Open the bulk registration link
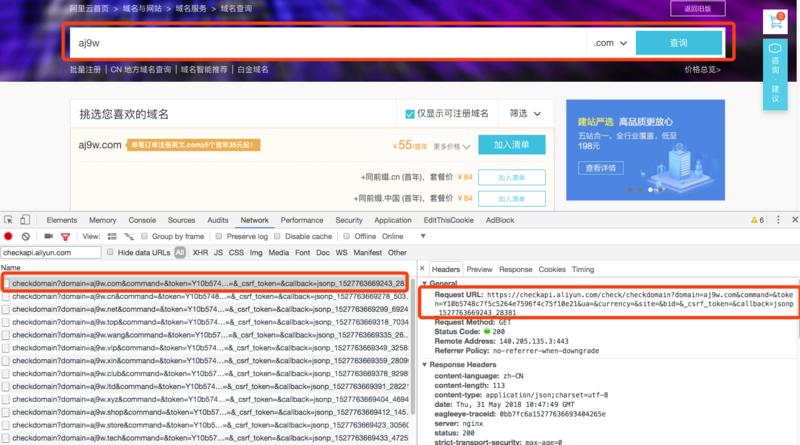The image size is (800, 445). click(85, 69)
